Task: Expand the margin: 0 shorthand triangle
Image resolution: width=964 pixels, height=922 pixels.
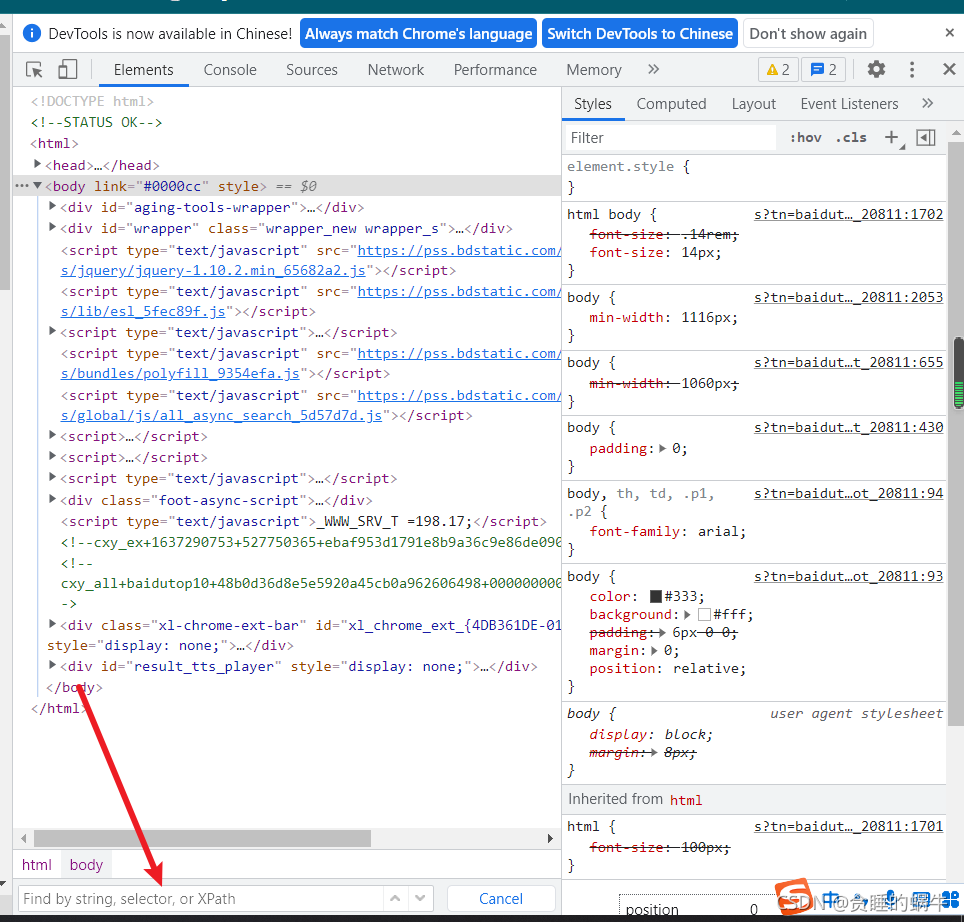Action: (x=654, y=650)
